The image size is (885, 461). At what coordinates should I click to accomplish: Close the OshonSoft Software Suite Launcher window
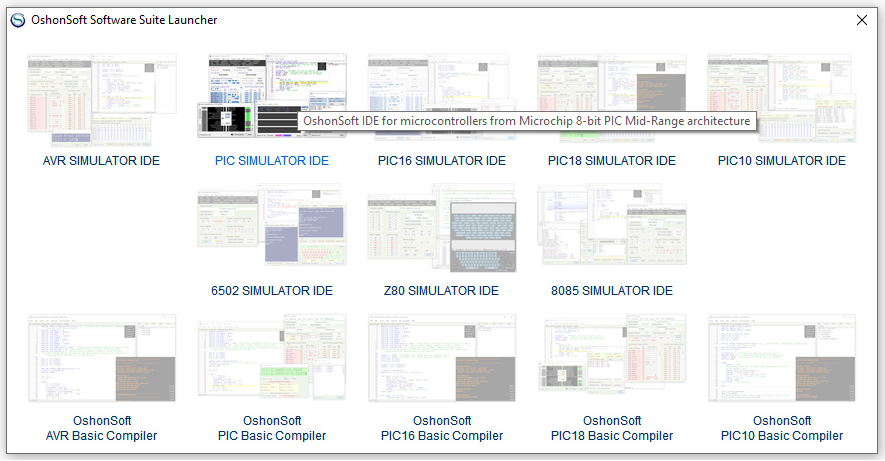click(x=862, y=20)
